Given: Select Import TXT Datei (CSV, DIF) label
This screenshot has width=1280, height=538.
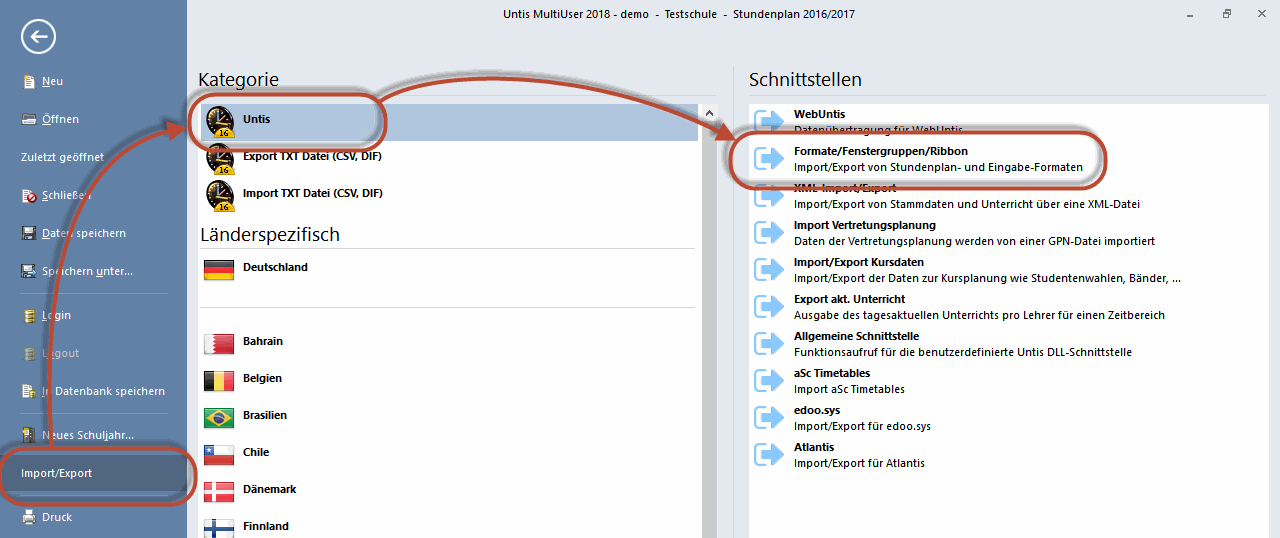Looking at the screenshot, I should point(313,193).
